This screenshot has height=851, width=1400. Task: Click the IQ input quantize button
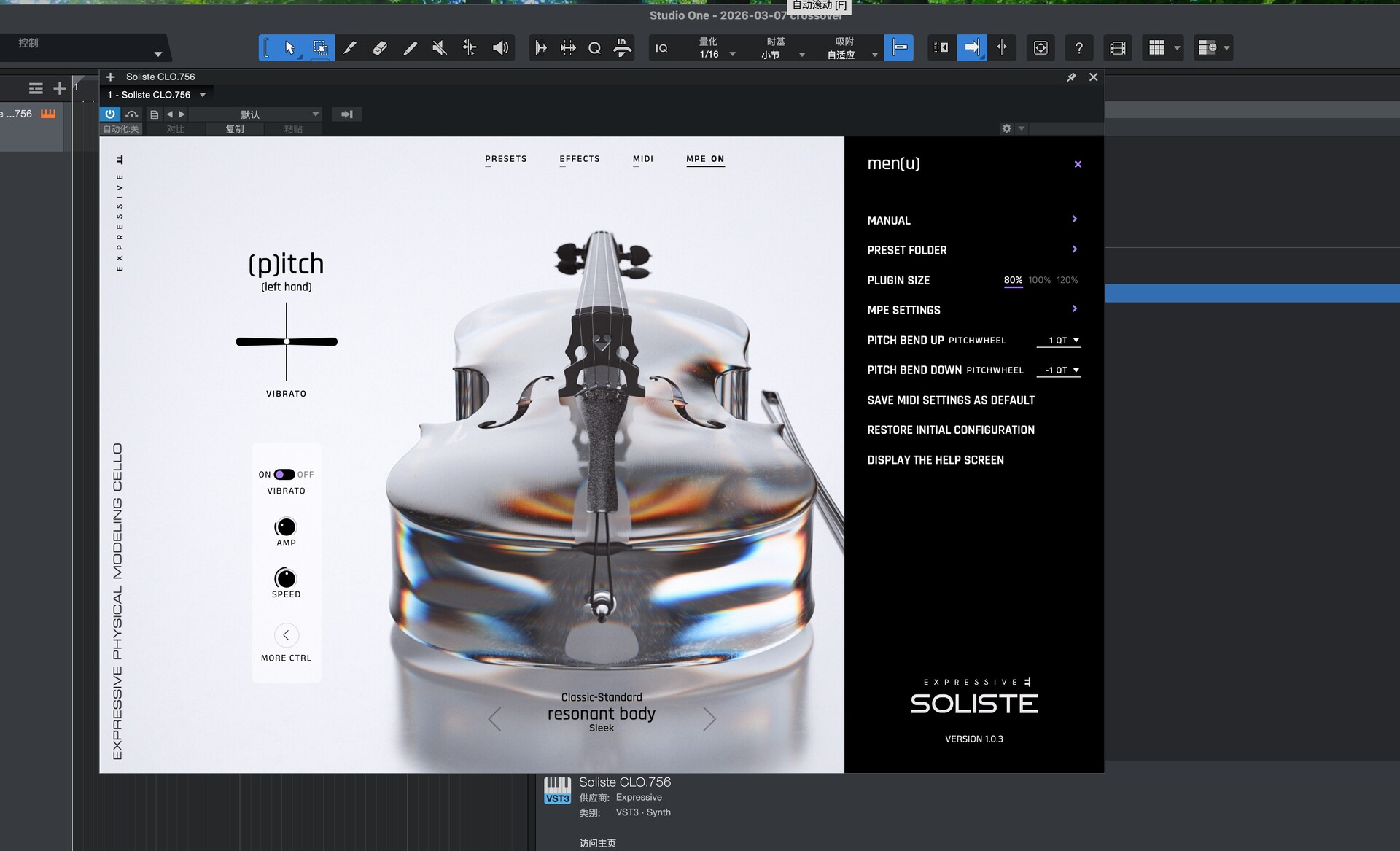point(661,48)
